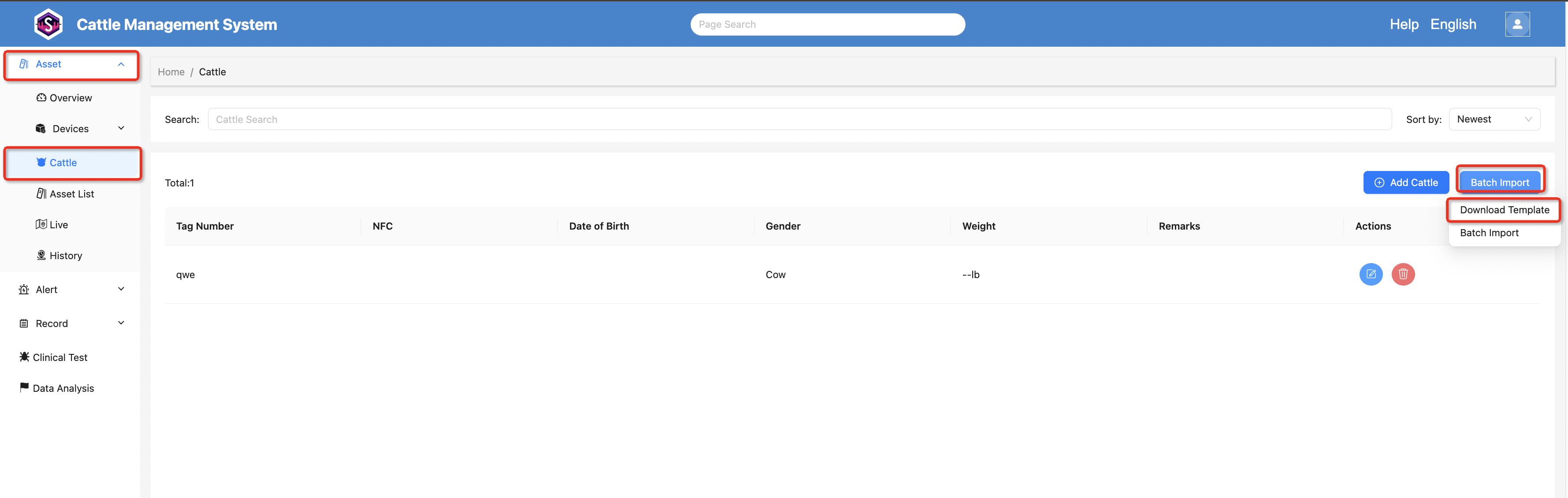Image resolution: width=1568 pixels, height=498 pixels.
Task: Focus the Cattle Search input
Action: [x=799, y=119]
